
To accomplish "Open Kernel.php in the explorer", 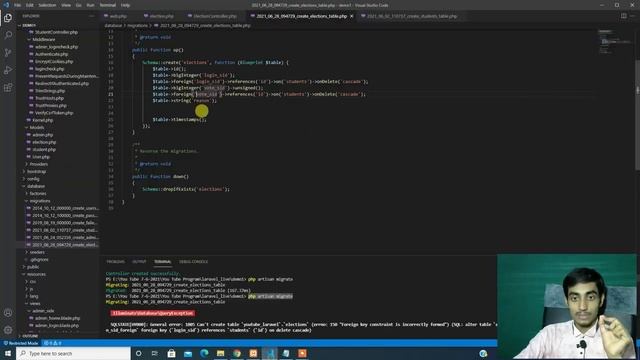I will [x=43, y=120].
